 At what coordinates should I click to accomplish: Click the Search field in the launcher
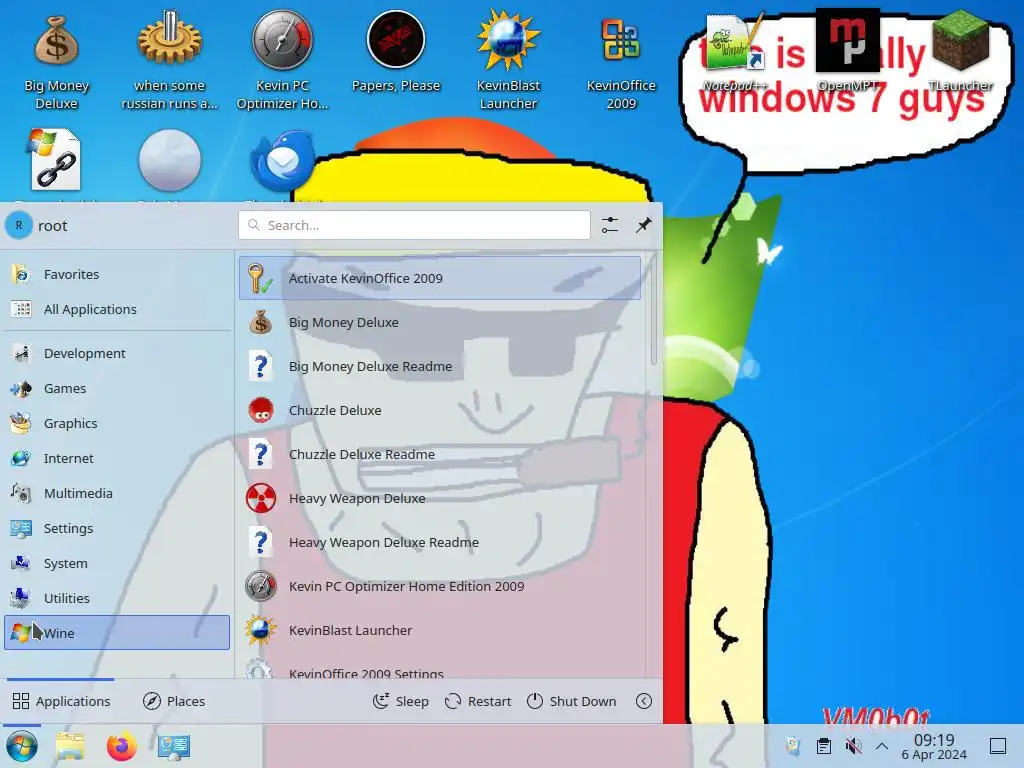(x=414, y=225)
